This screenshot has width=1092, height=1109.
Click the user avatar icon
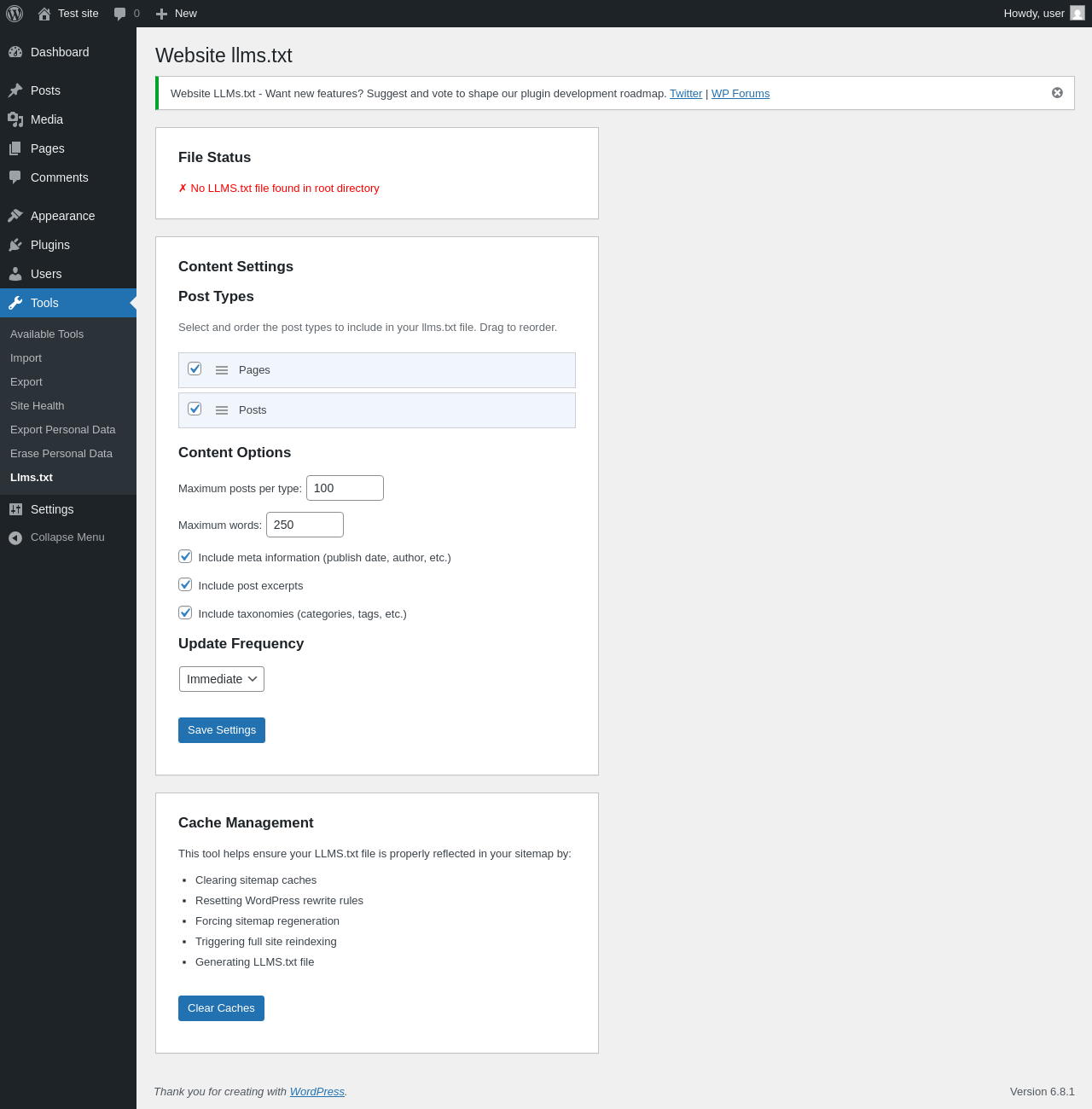(1077, 13)
